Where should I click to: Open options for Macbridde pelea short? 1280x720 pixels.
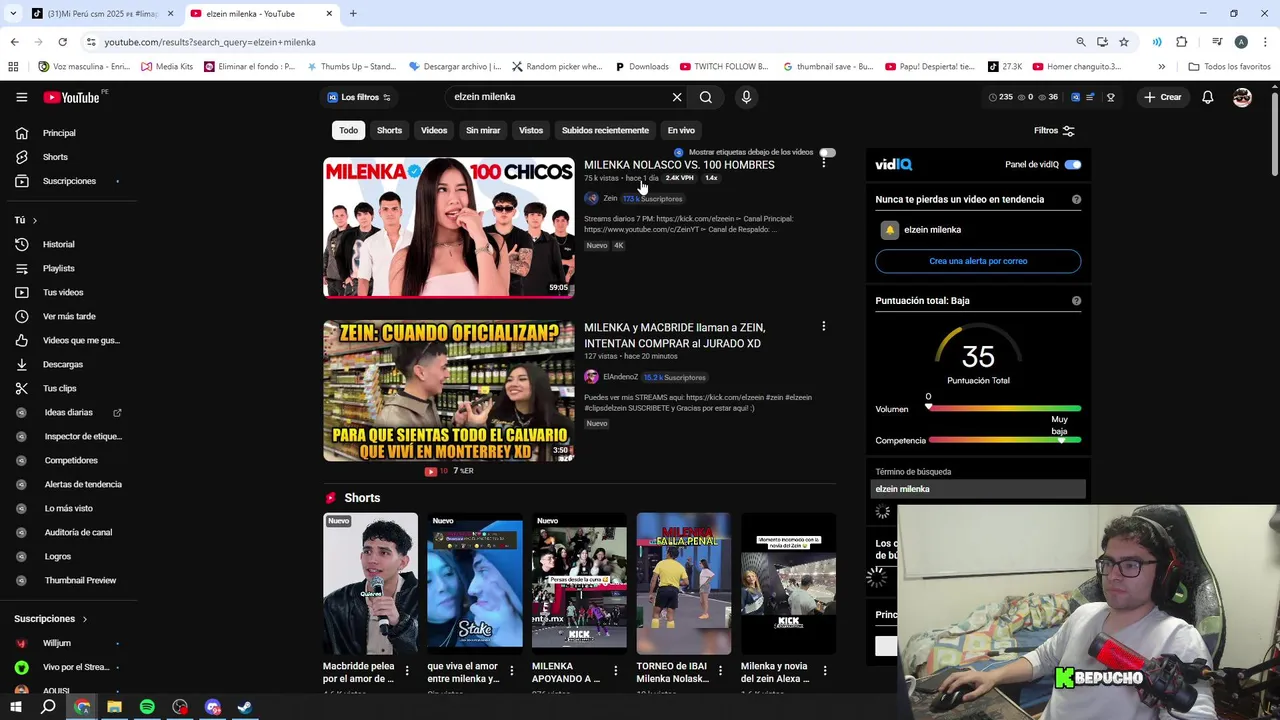point(407,671)
